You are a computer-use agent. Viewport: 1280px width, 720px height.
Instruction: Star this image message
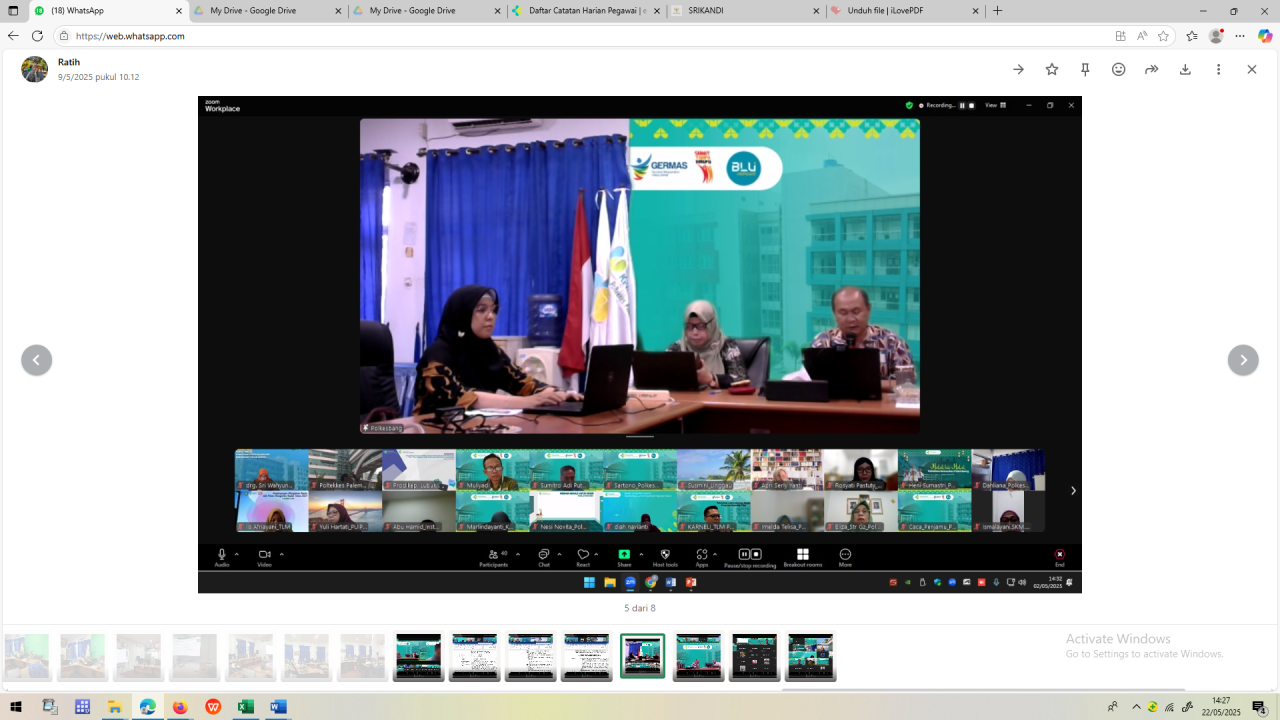click(1052, 69)
